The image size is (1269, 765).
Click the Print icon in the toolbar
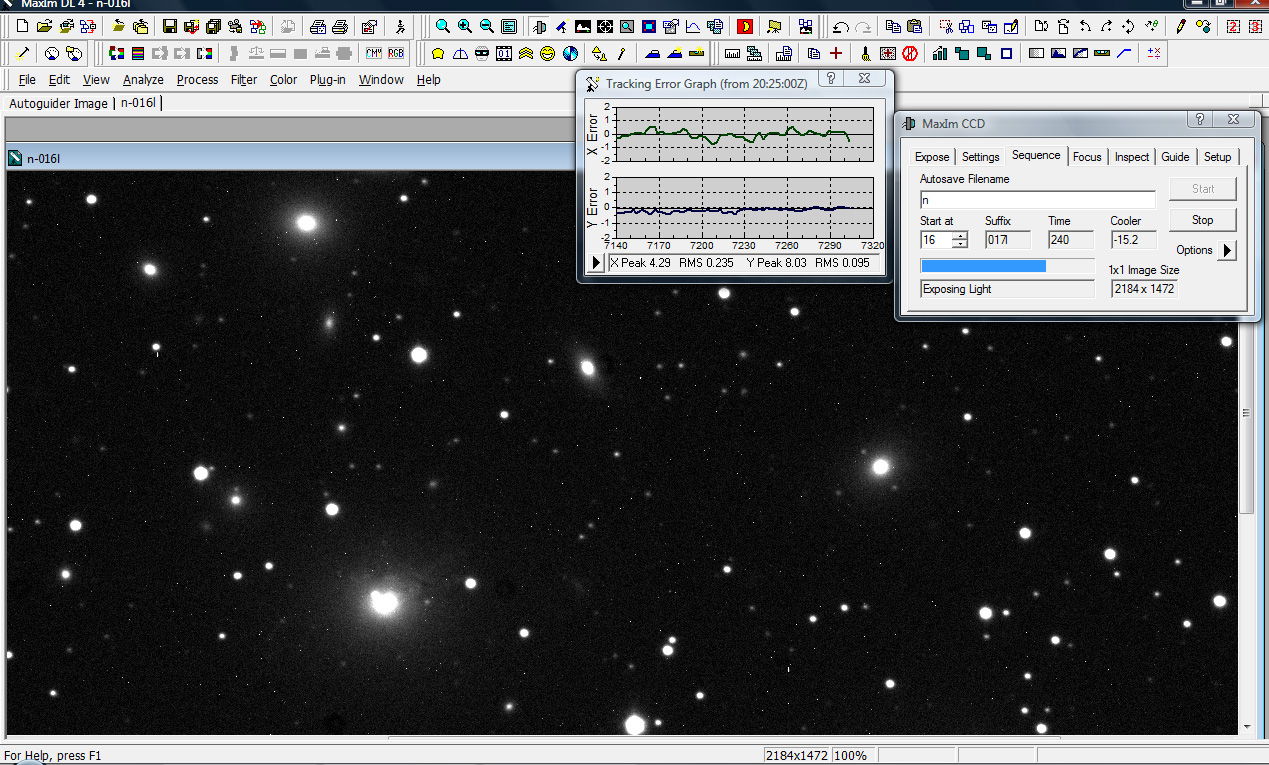pos(339,26)
